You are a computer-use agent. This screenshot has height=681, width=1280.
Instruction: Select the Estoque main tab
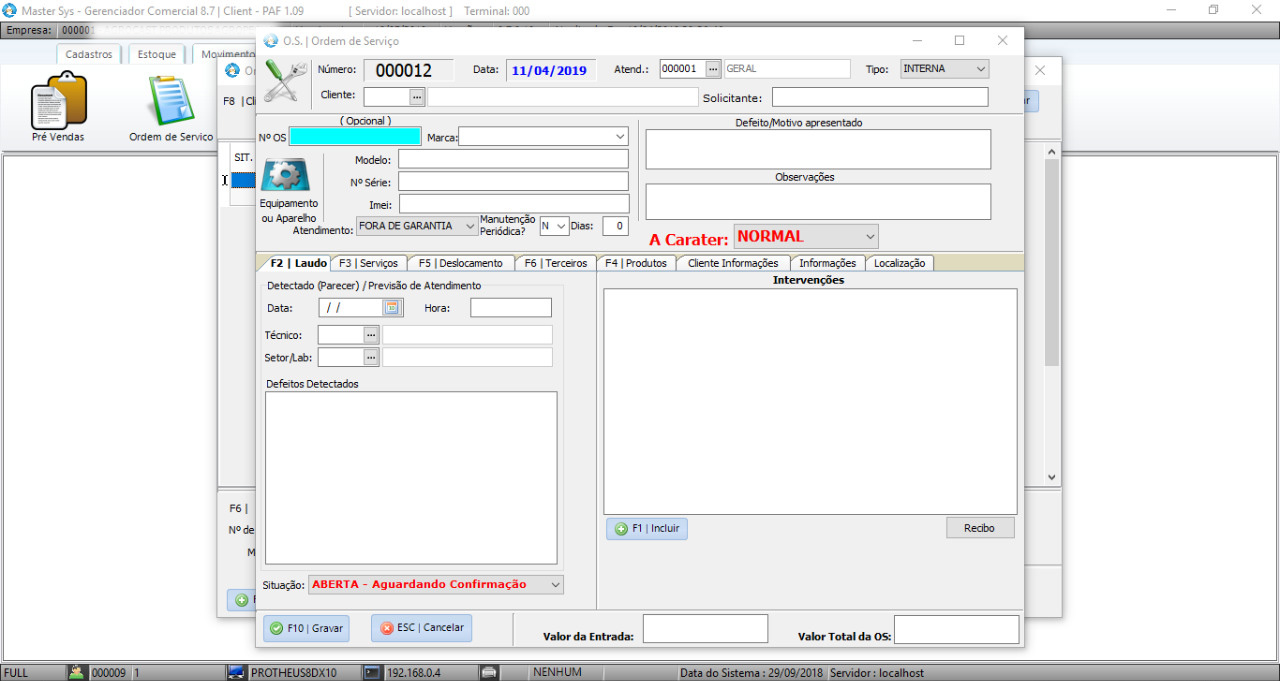tap(156, 54)
